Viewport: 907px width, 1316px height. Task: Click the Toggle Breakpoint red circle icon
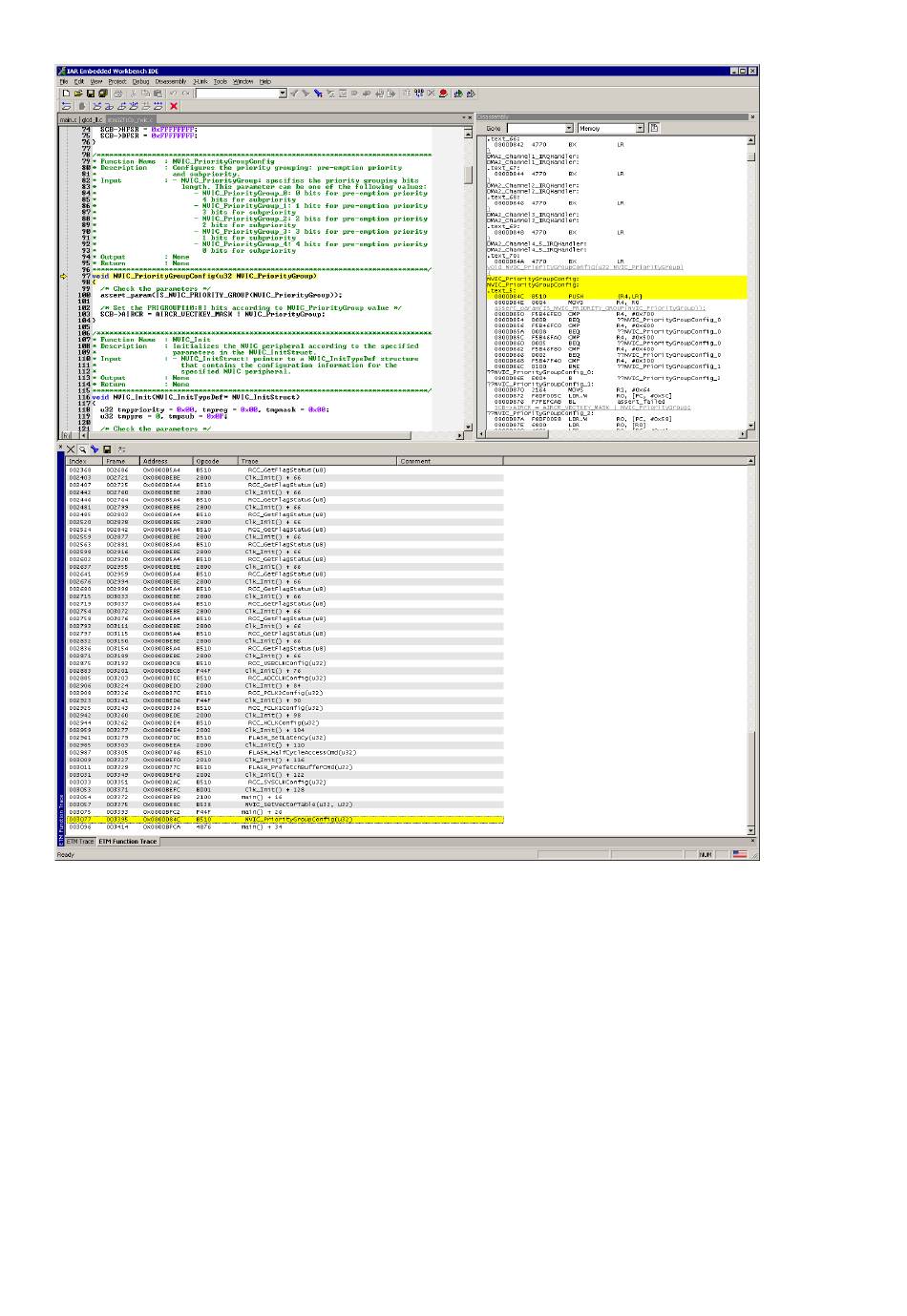[443, 94]
